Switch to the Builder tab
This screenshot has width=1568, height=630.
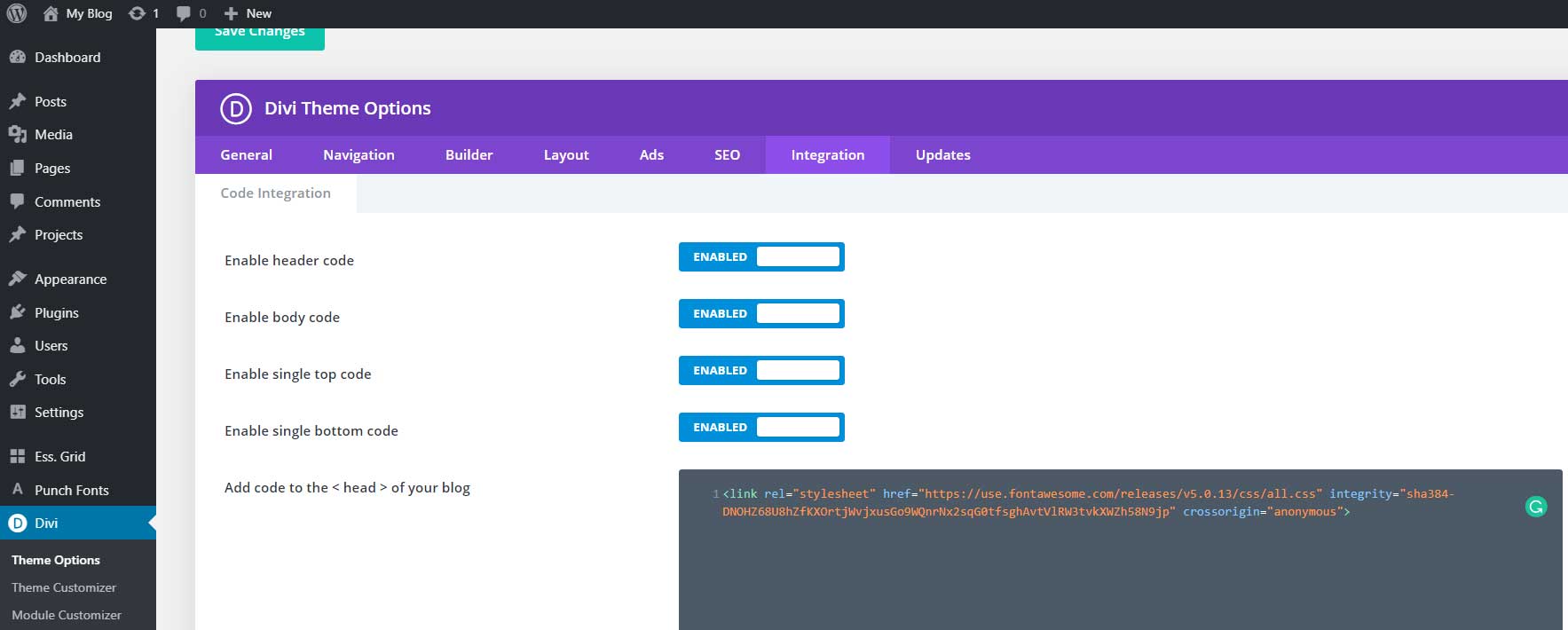469,154
